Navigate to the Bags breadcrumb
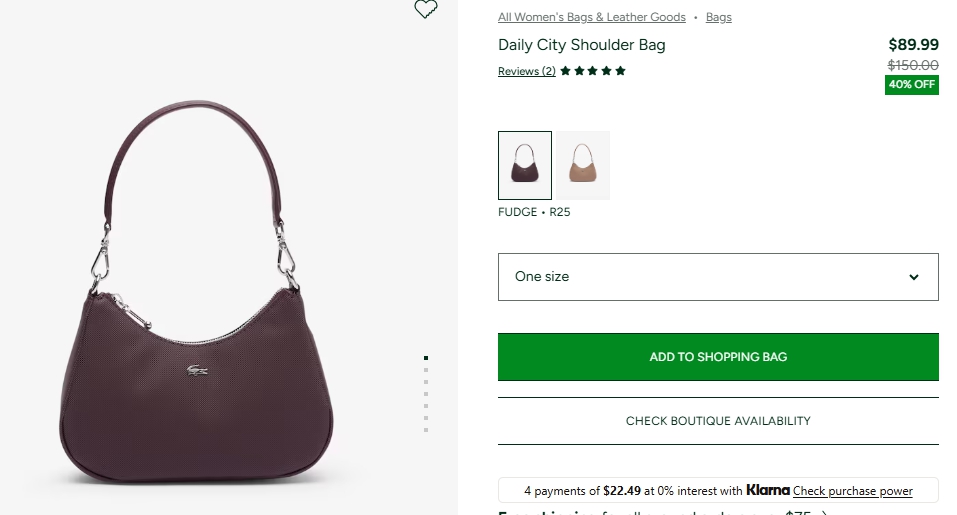This screenshot has width=957, height=515. [718, 17]
